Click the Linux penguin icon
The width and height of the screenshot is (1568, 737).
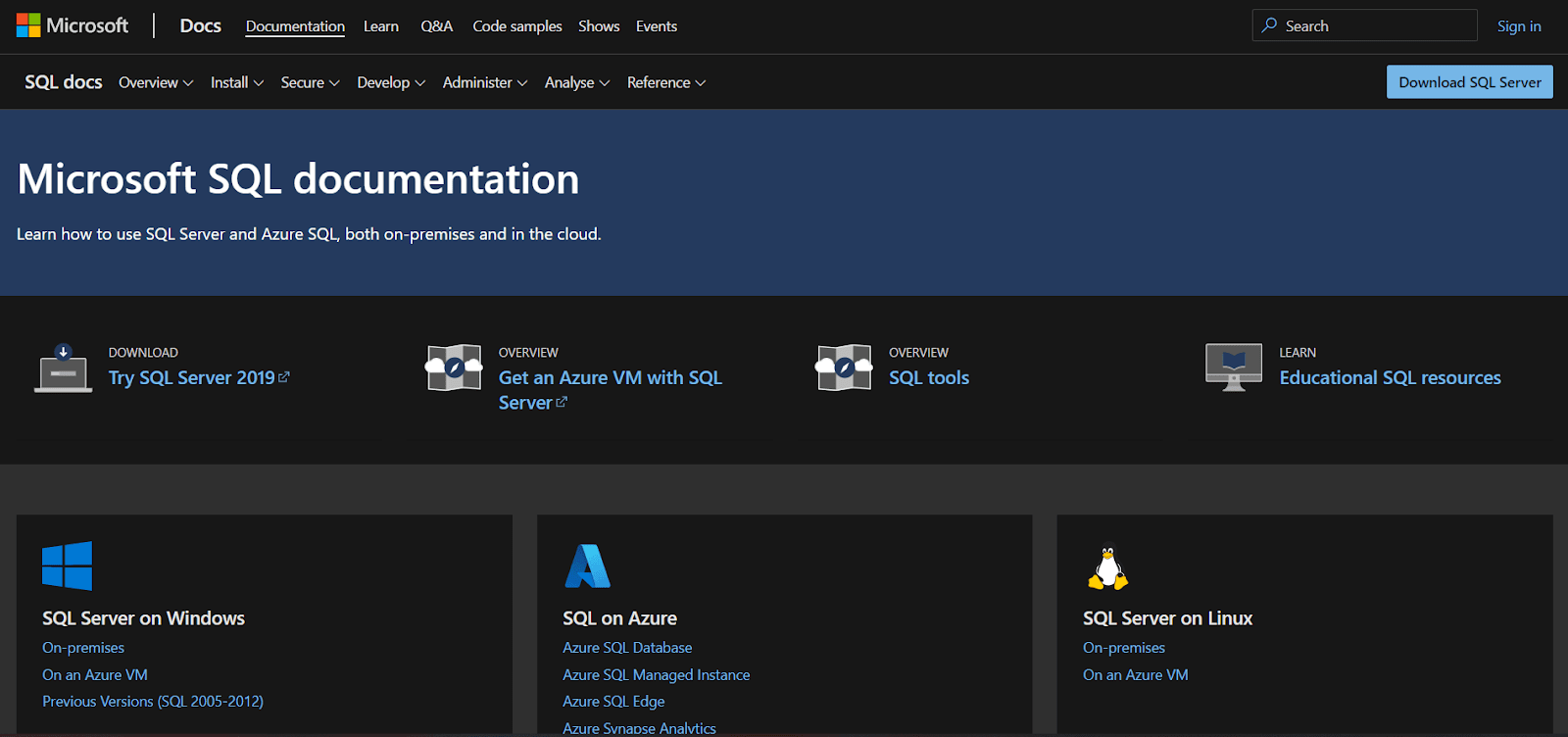click(1107, 567)
